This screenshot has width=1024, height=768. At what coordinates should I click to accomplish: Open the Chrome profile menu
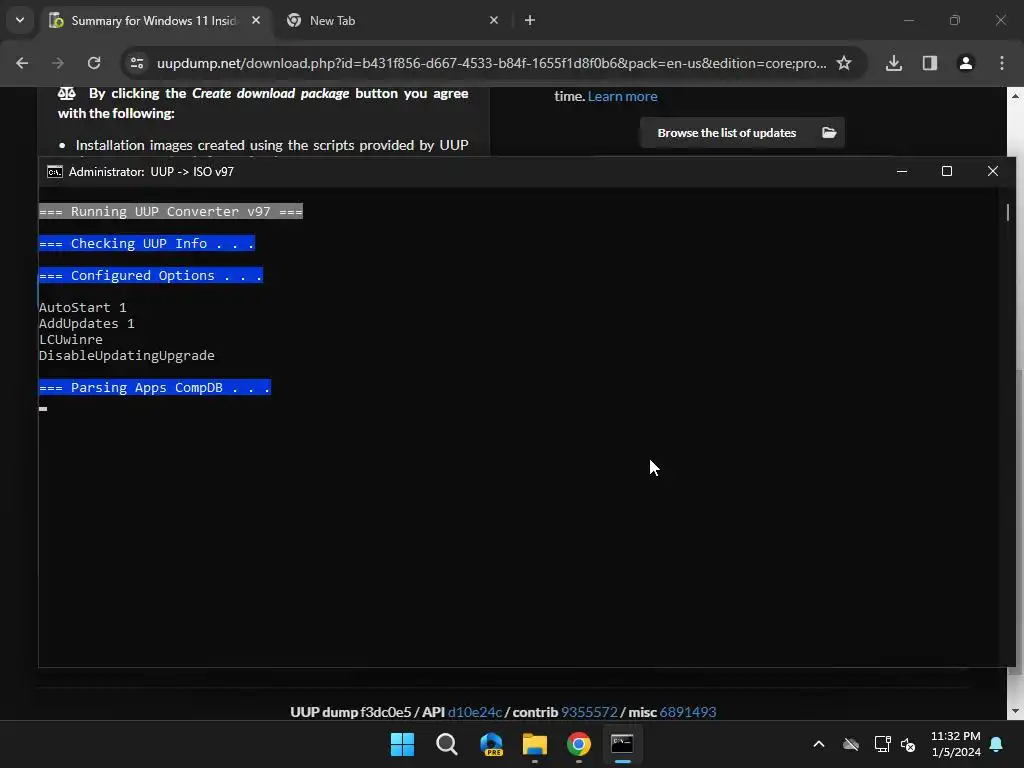[x=966, y=63]
